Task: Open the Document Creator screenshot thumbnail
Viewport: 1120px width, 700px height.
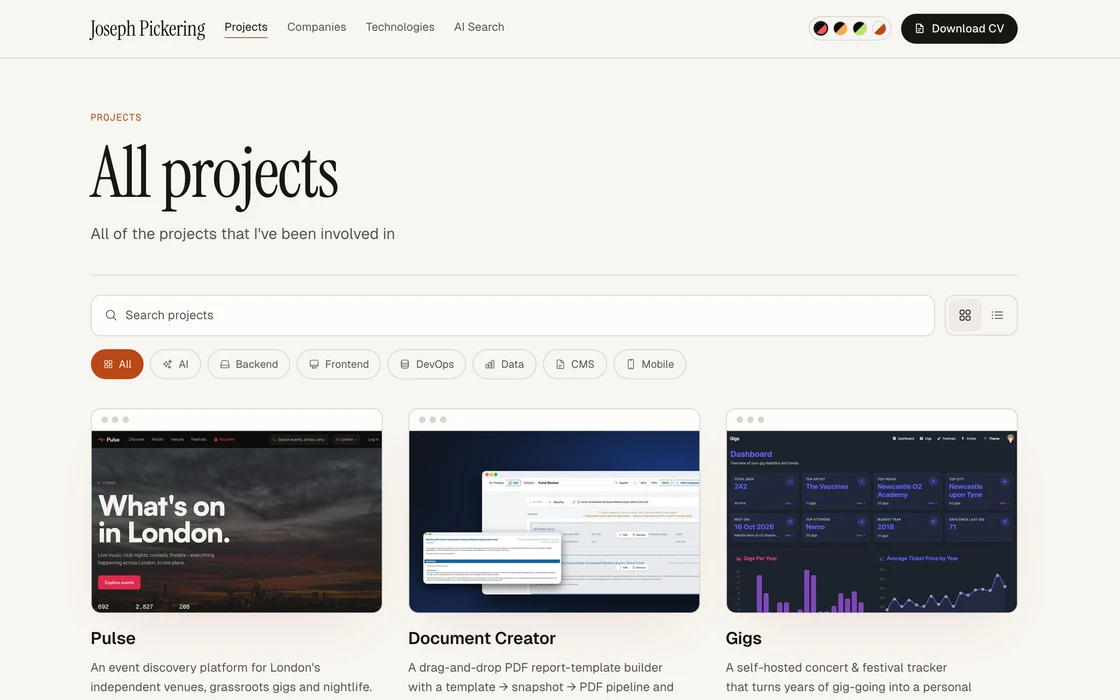Action: click(x=554, y=511)
